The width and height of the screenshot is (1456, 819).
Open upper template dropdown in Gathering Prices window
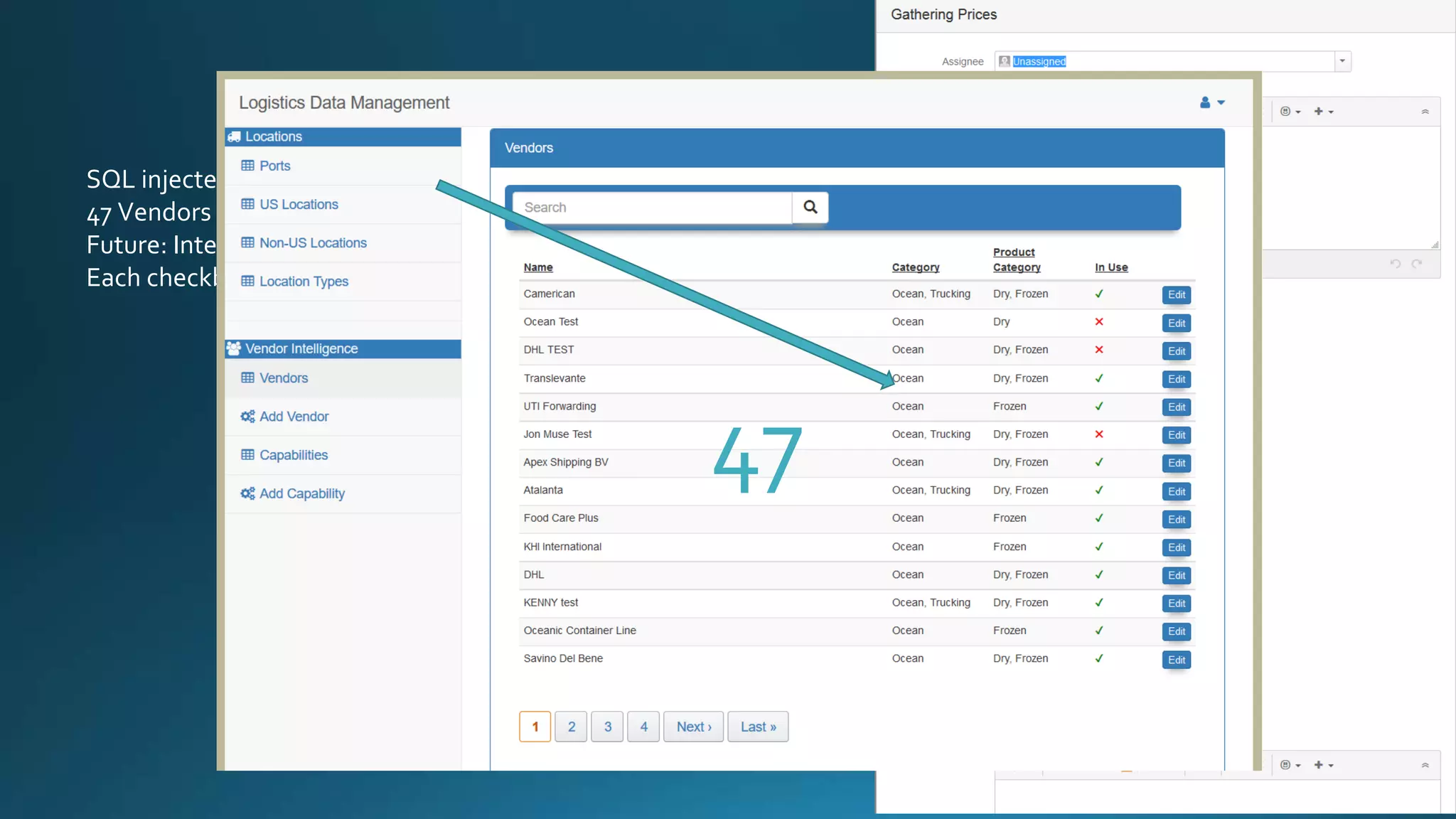click(x=1290, y=112)
